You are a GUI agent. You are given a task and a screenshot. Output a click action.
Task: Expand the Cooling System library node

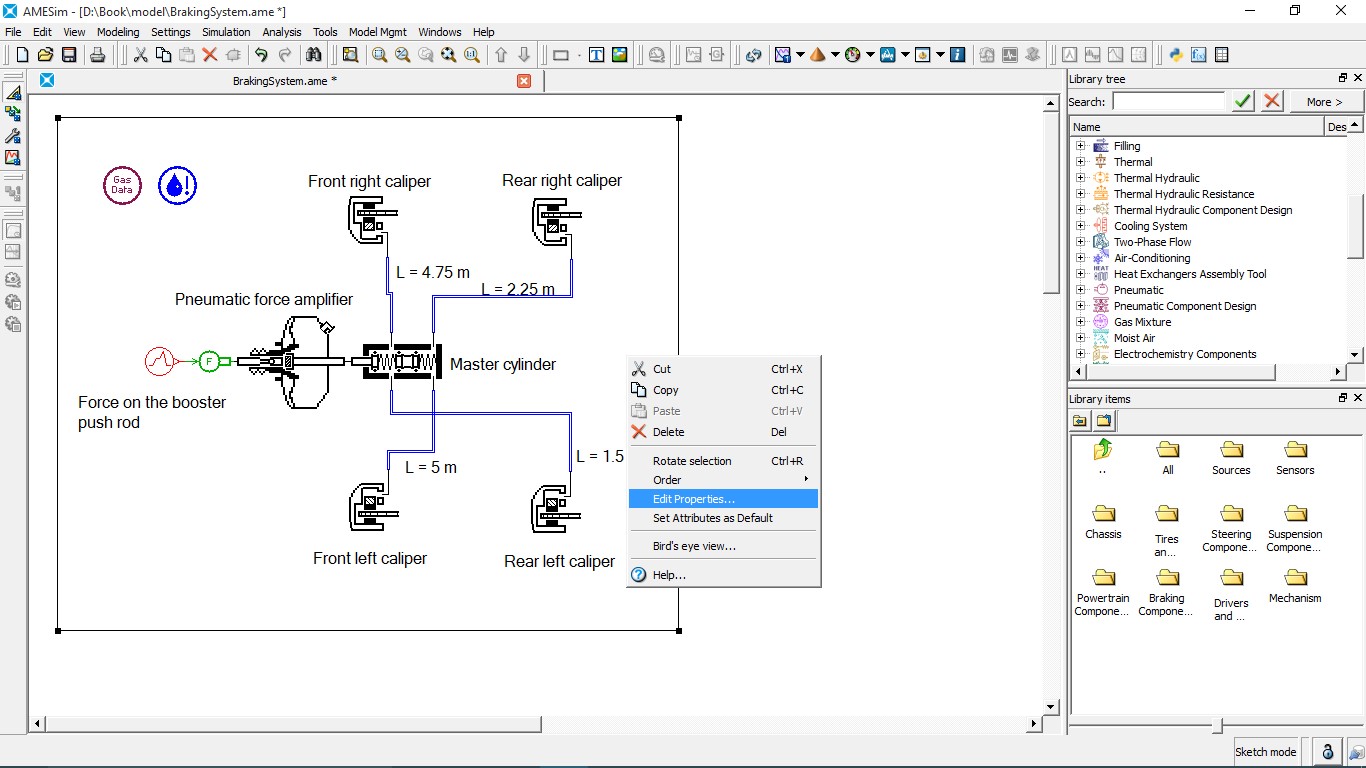click(1080, 226)
